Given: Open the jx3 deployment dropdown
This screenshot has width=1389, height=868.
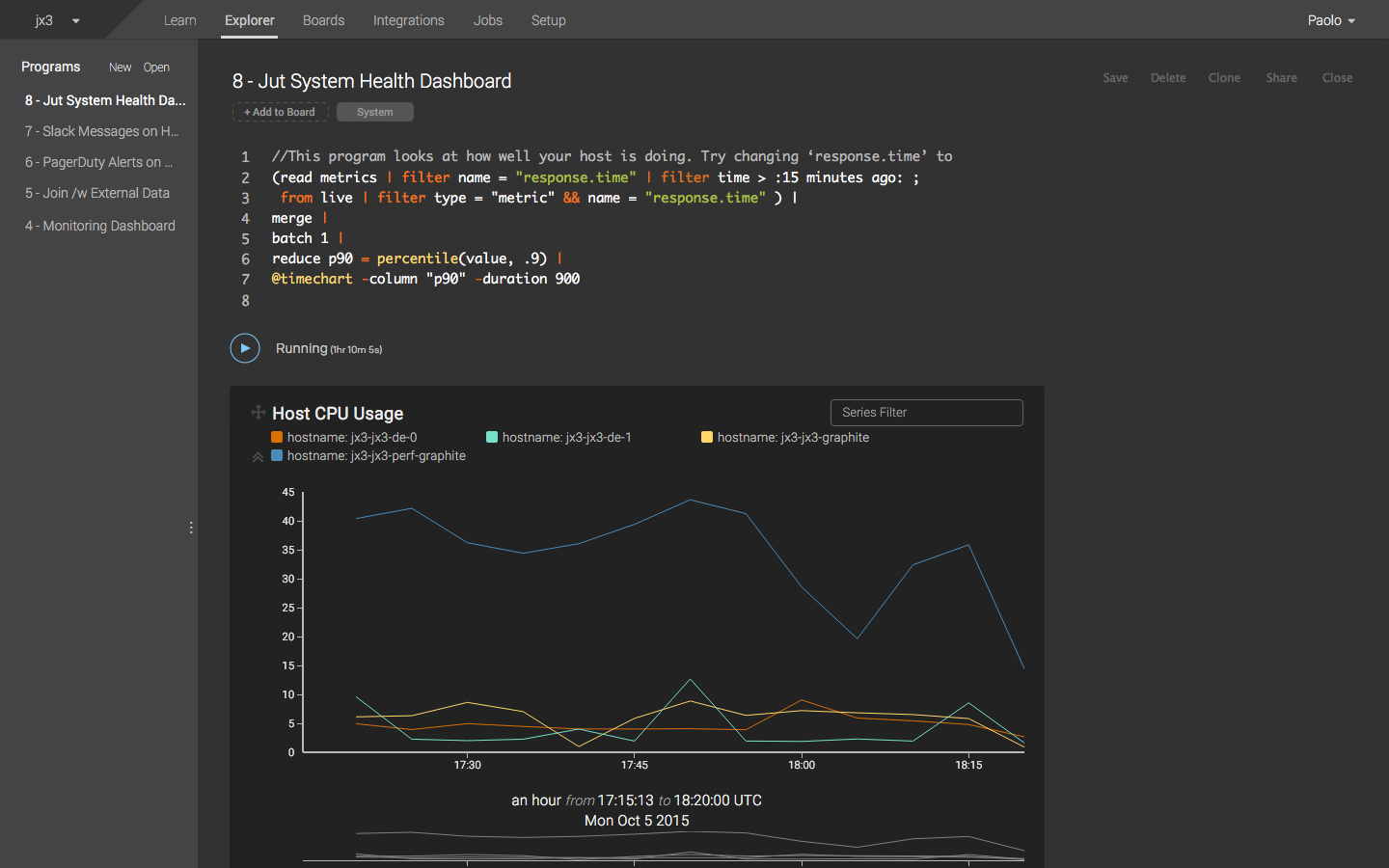Looking at the screenshot, I should click(x=58, y=20).
